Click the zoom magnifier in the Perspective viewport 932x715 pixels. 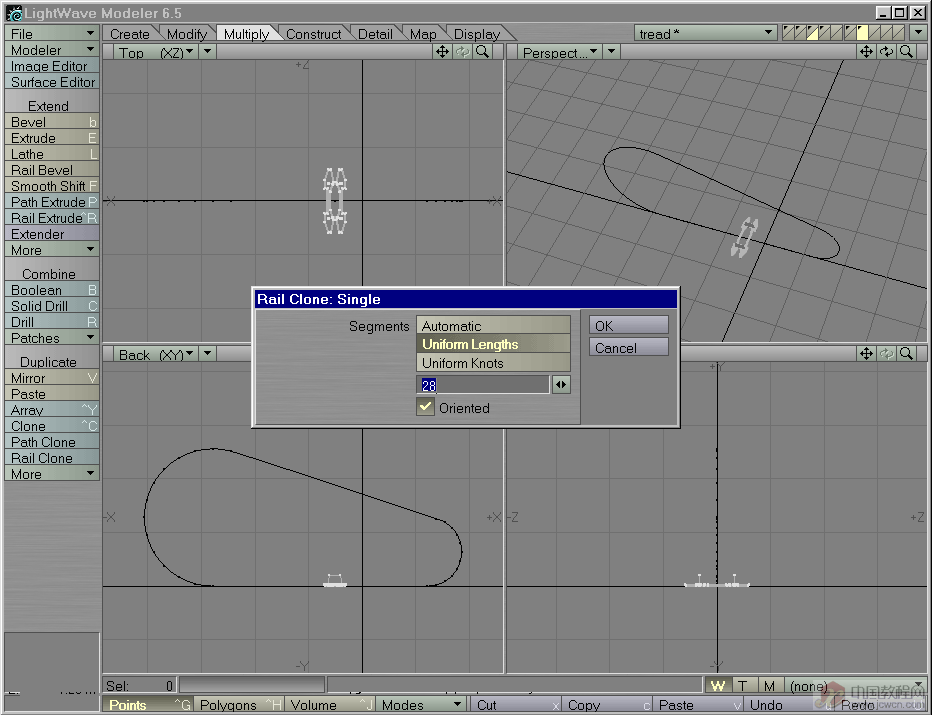point(906,52)
